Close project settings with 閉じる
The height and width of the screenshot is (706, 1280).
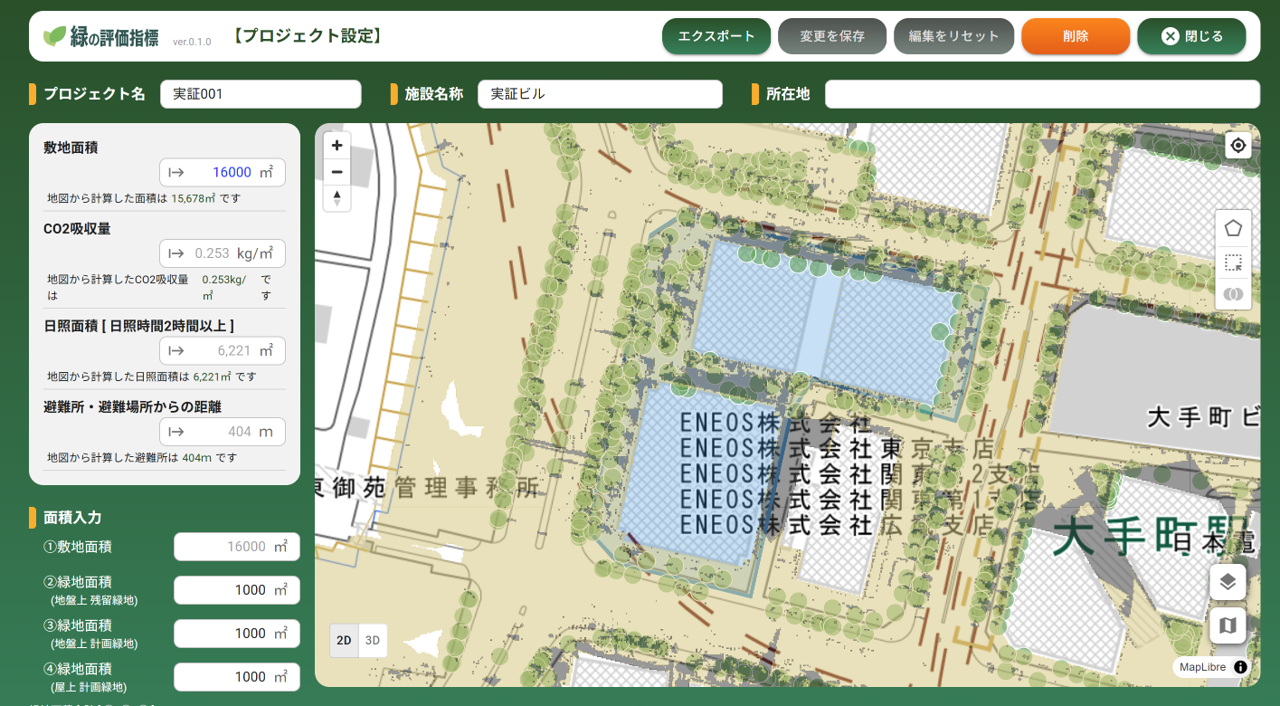1191,36
